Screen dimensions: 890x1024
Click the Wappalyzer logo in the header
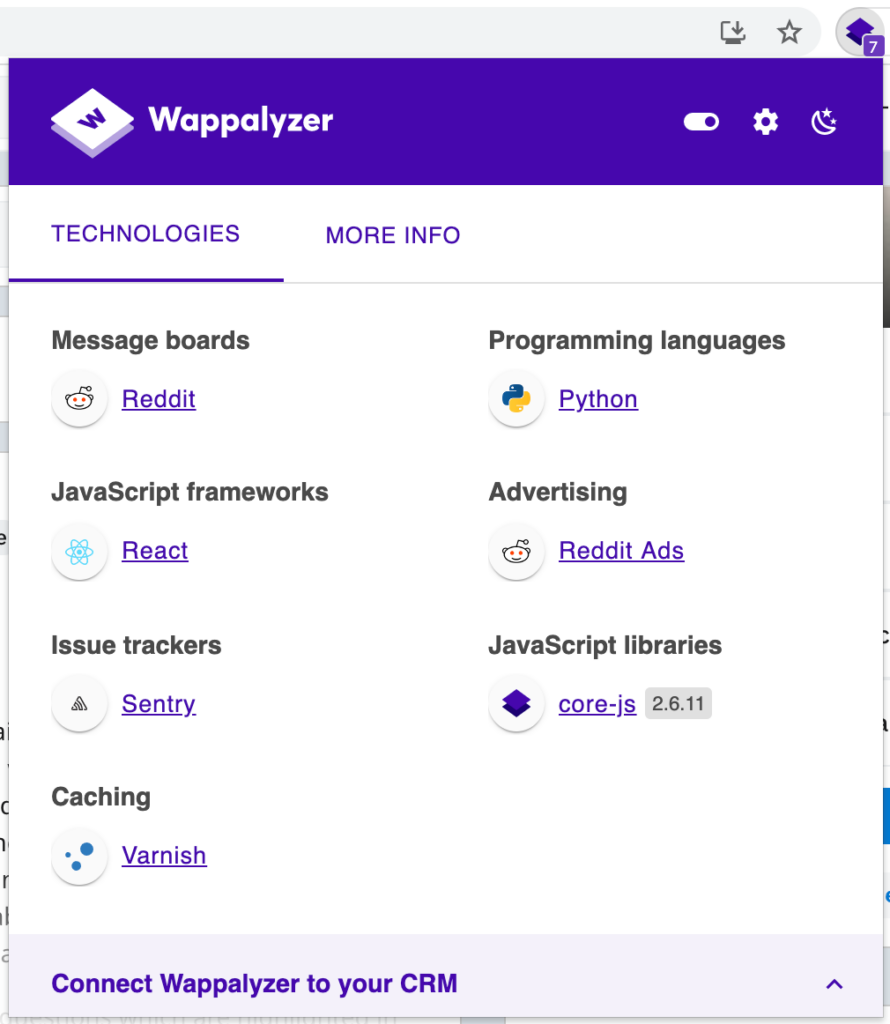pyautogui.click(x=92, y=121)
